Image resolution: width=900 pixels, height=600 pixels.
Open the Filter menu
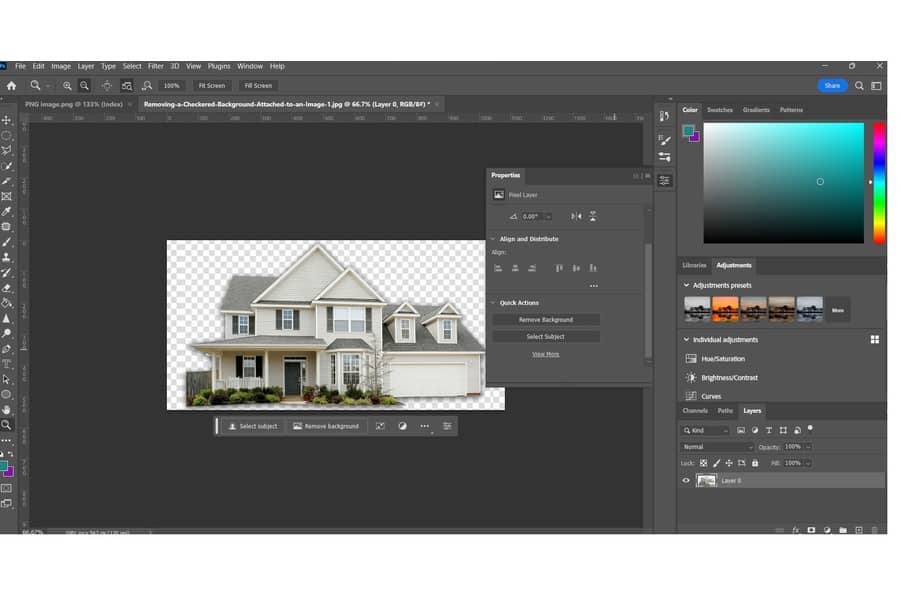pyautogui.click(x=156, y=66)
